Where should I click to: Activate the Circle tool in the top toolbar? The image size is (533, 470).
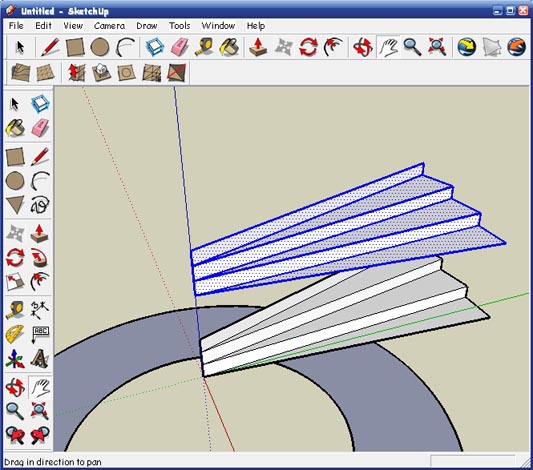click(x=100, y=47)
